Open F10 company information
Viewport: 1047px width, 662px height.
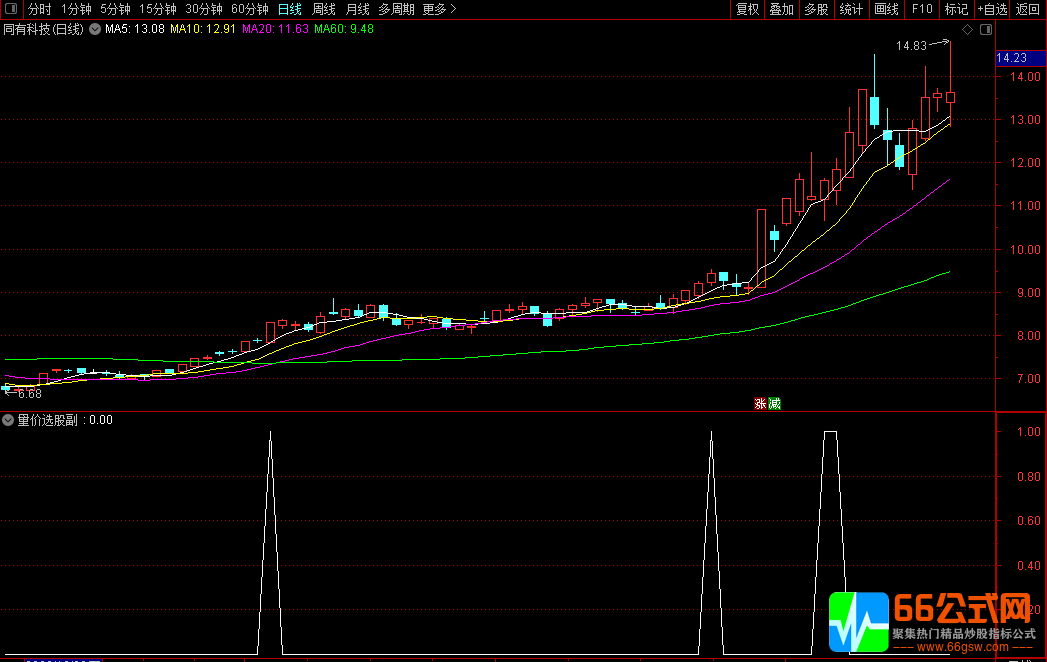click(x=921, y=9)
